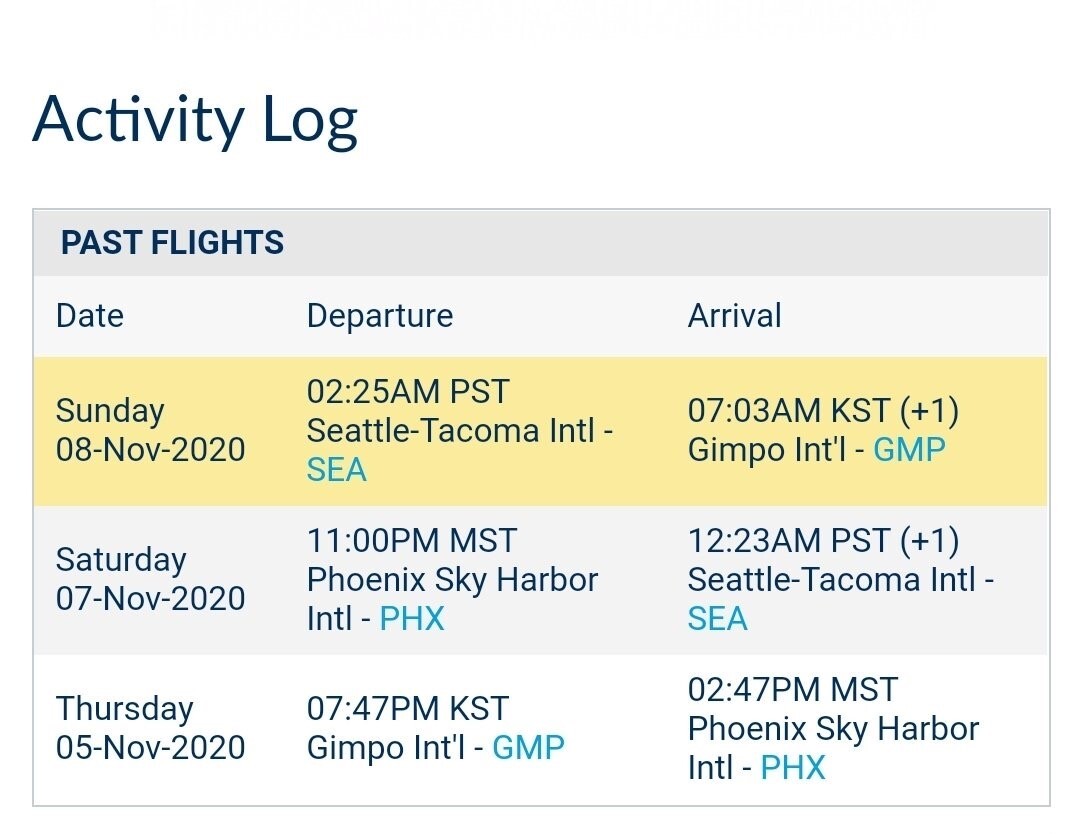This screenshot has height=834, width=1080.
Task: Click the 07:47PM KST departure time
Action: tap(408, 709)
